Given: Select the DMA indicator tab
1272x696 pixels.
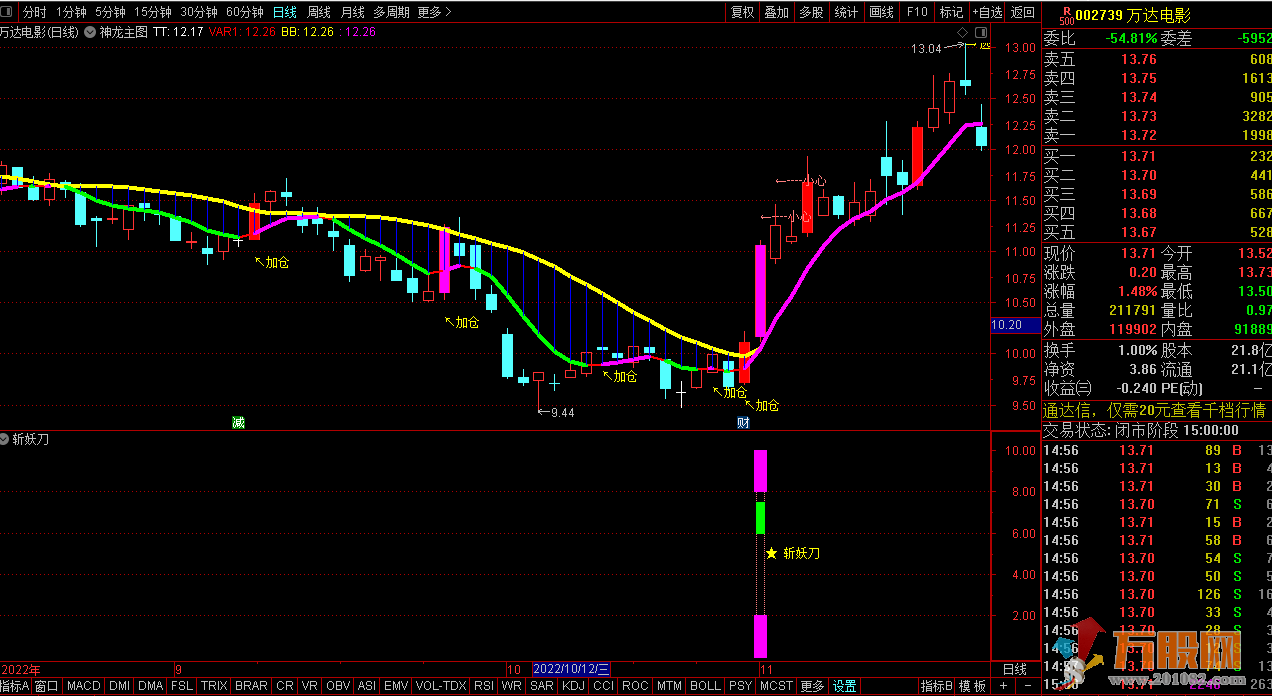Looking at the screenshot, I should tap(151, 686).
